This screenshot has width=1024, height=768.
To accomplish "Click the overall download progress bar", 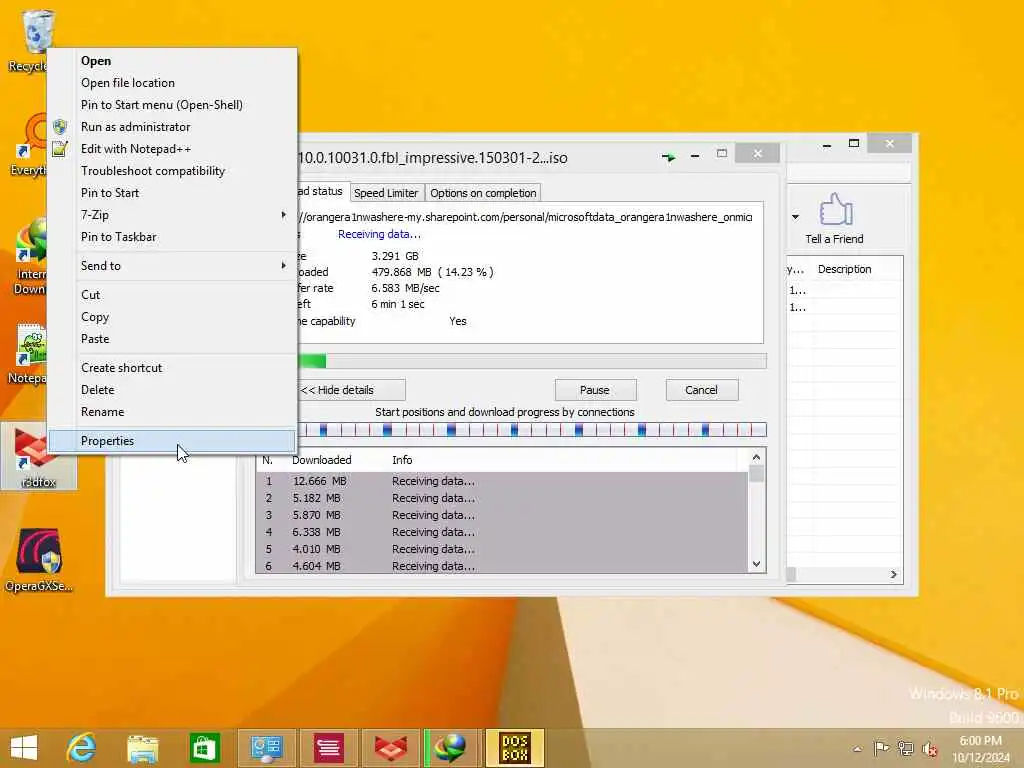I will point(532,360).
